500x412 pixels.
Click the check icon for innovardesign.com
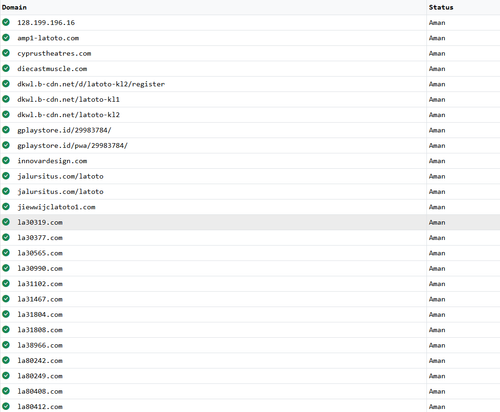pos(6,160)
